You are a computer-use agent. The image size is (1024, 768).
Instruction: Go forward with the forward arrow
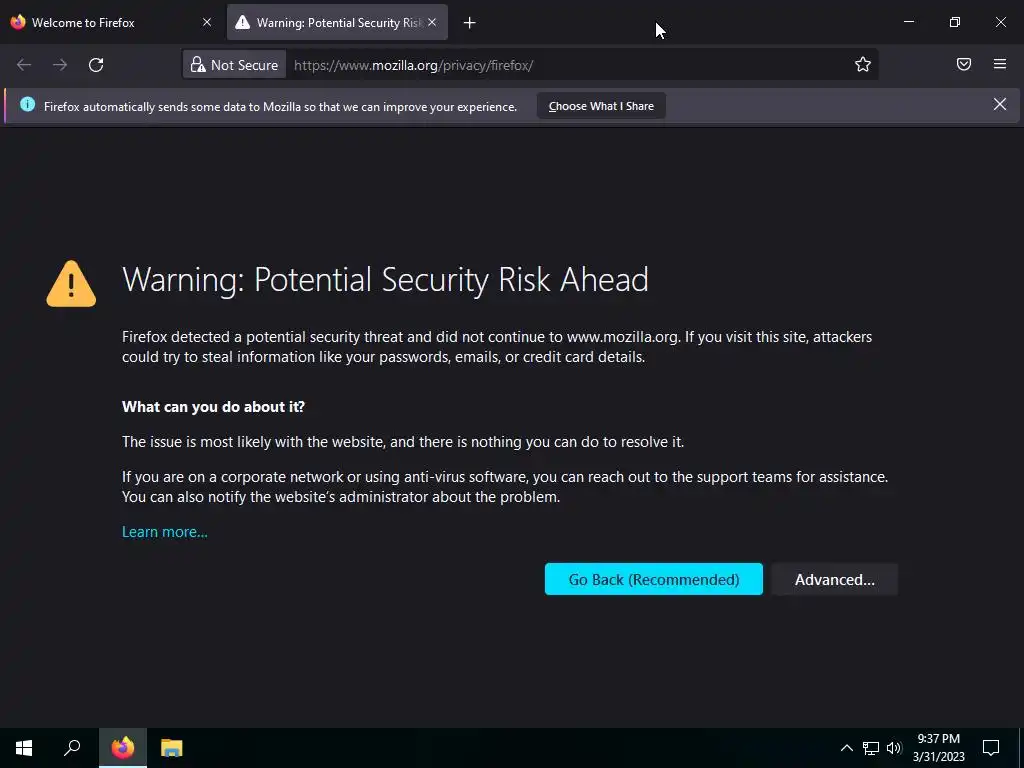[x=59, y=65]
